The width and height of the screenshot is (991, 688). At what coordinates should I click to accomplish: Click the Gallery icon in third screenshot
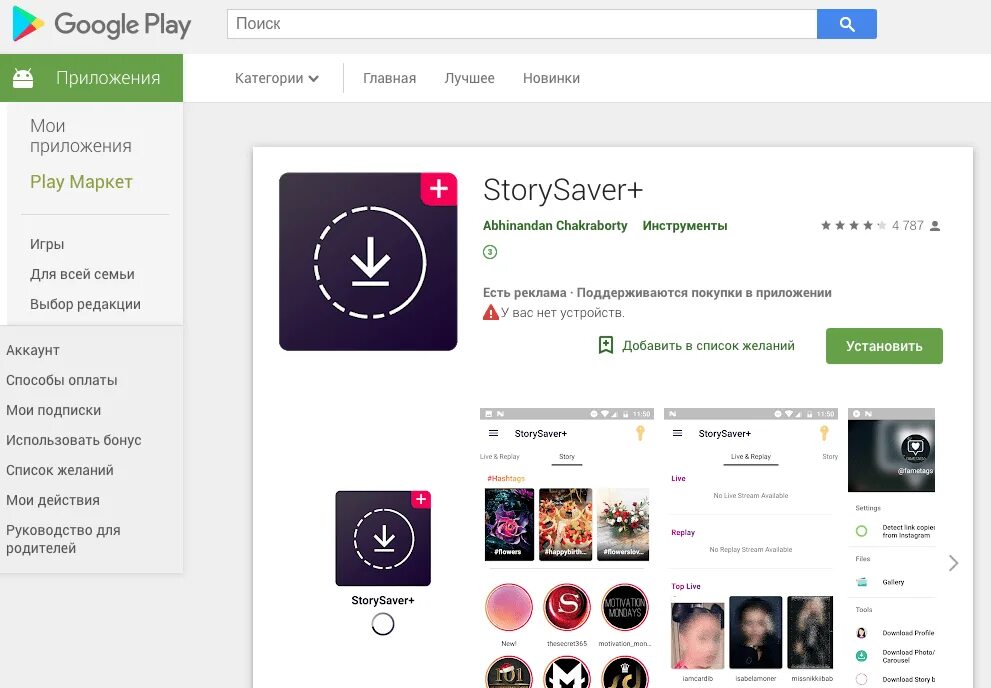click(x=861, y=582)
